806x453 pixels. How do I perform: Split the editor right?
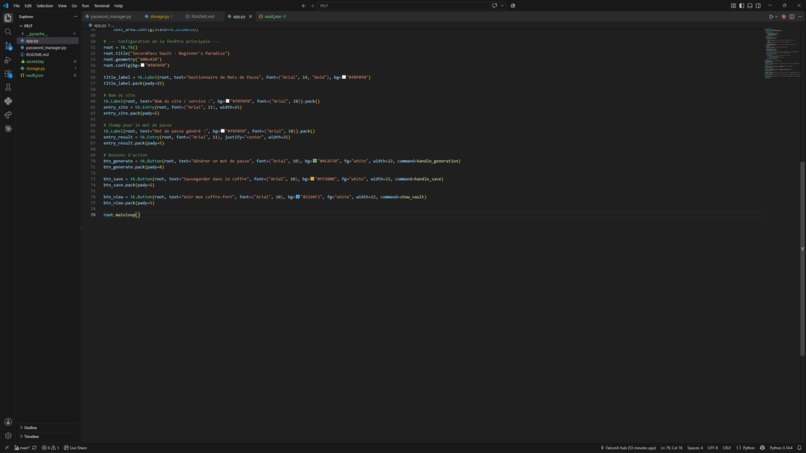pyautogui.click(x=792, y=16)
